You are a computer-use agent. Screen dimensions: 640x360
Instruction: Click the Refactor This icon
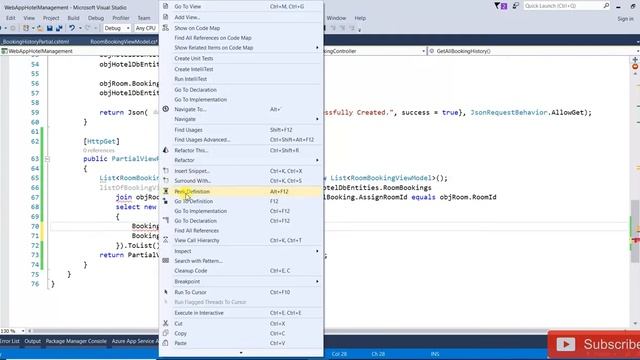pyautogui.click(x=165, y=150)
